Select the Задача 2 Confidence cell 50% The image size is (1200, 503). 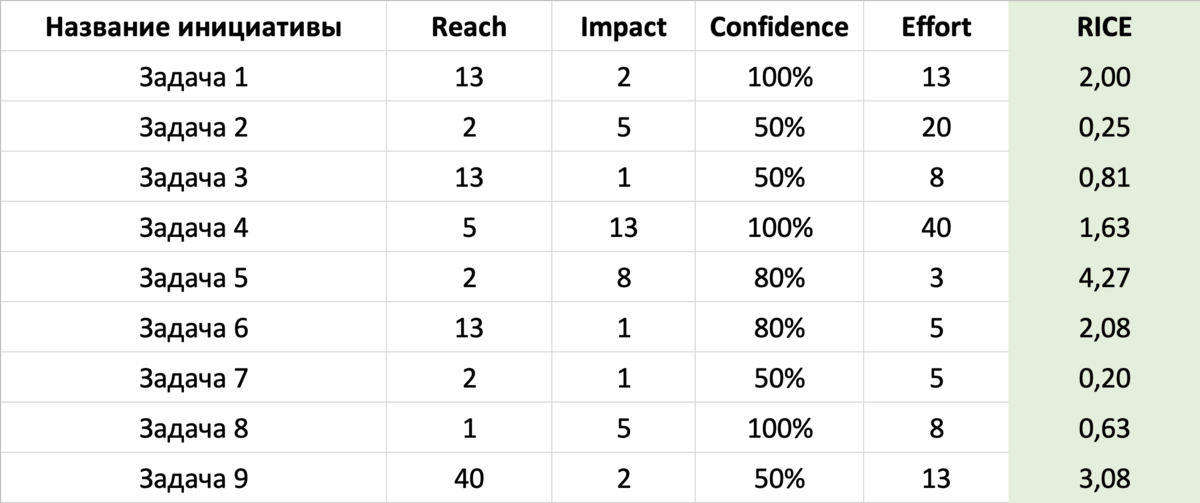[x=779, y=128]
